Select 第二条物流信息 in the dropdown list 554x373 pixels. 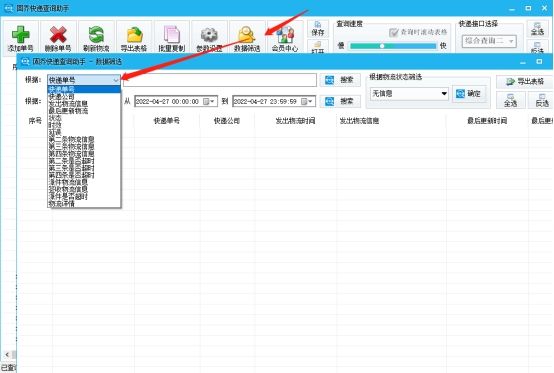[x=84, y=139]
